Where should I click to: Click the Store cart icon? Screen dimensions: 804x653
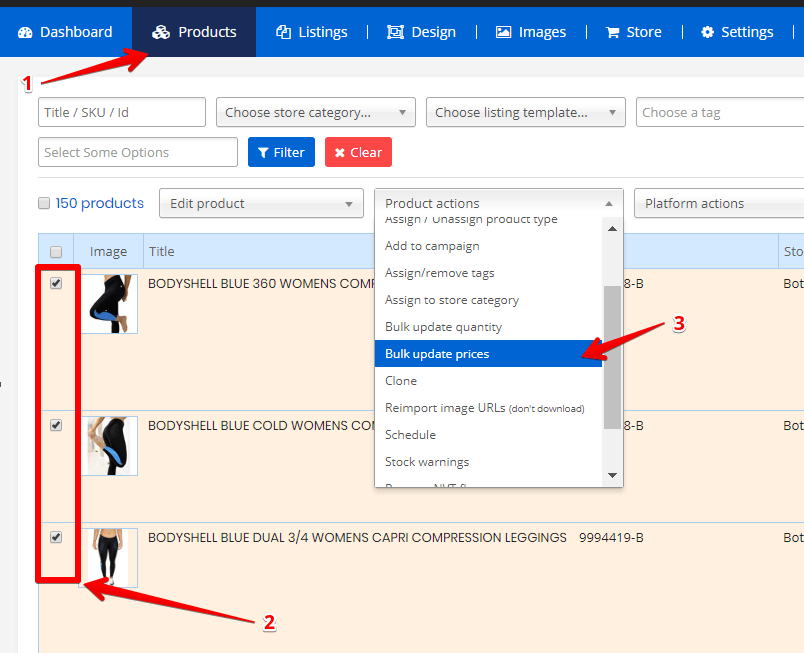coord(612,33)
